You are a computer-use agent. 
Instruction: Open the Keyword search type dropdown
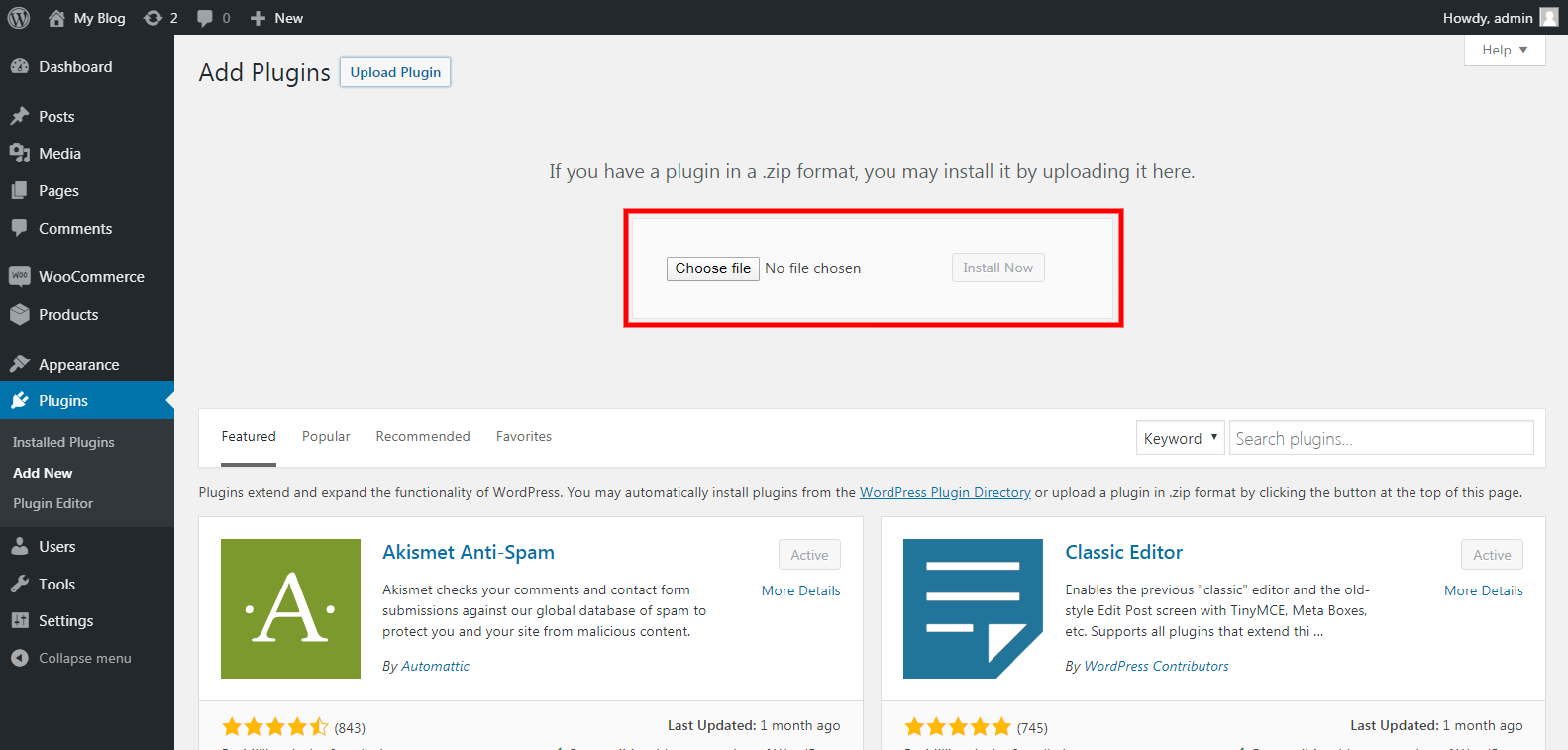tap(1180, 438)
